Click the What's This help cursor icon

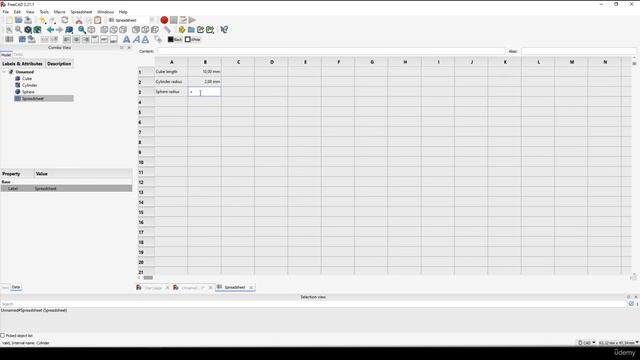tap(224, 30)
